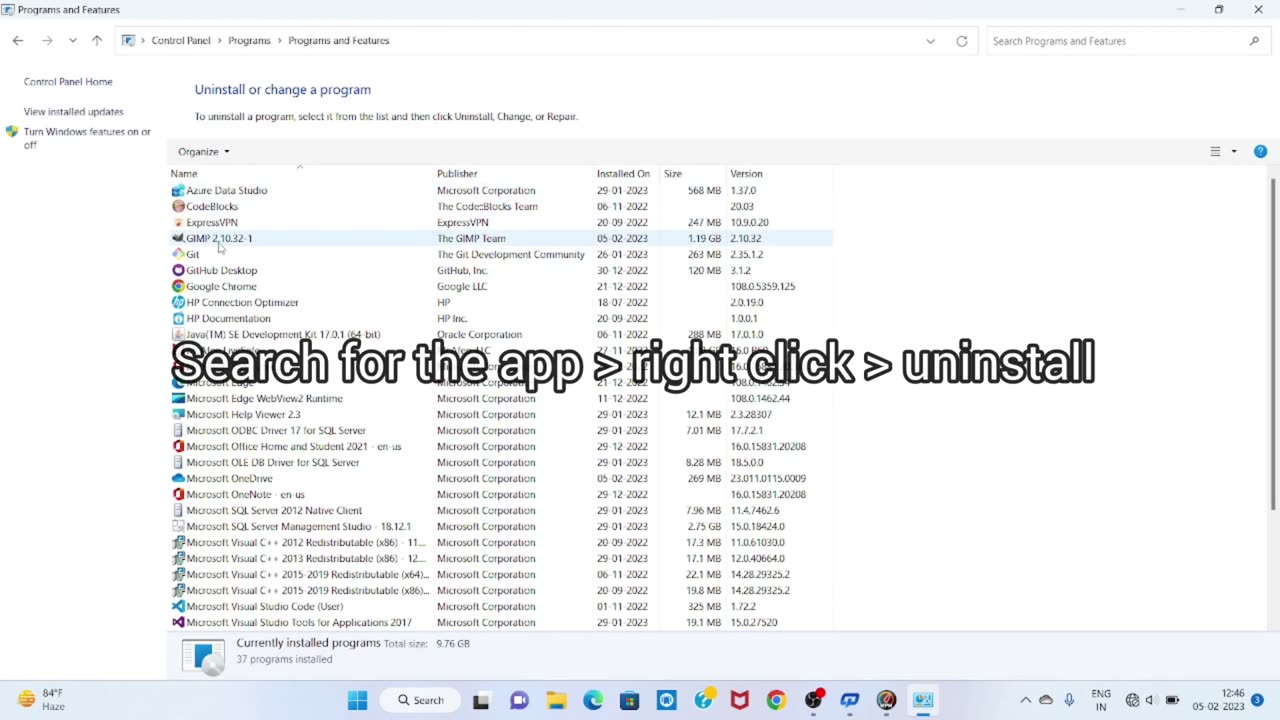1280x720 pixels.
Task: Expand the address bar history dropdown
Action: click(x=930, y=41)
